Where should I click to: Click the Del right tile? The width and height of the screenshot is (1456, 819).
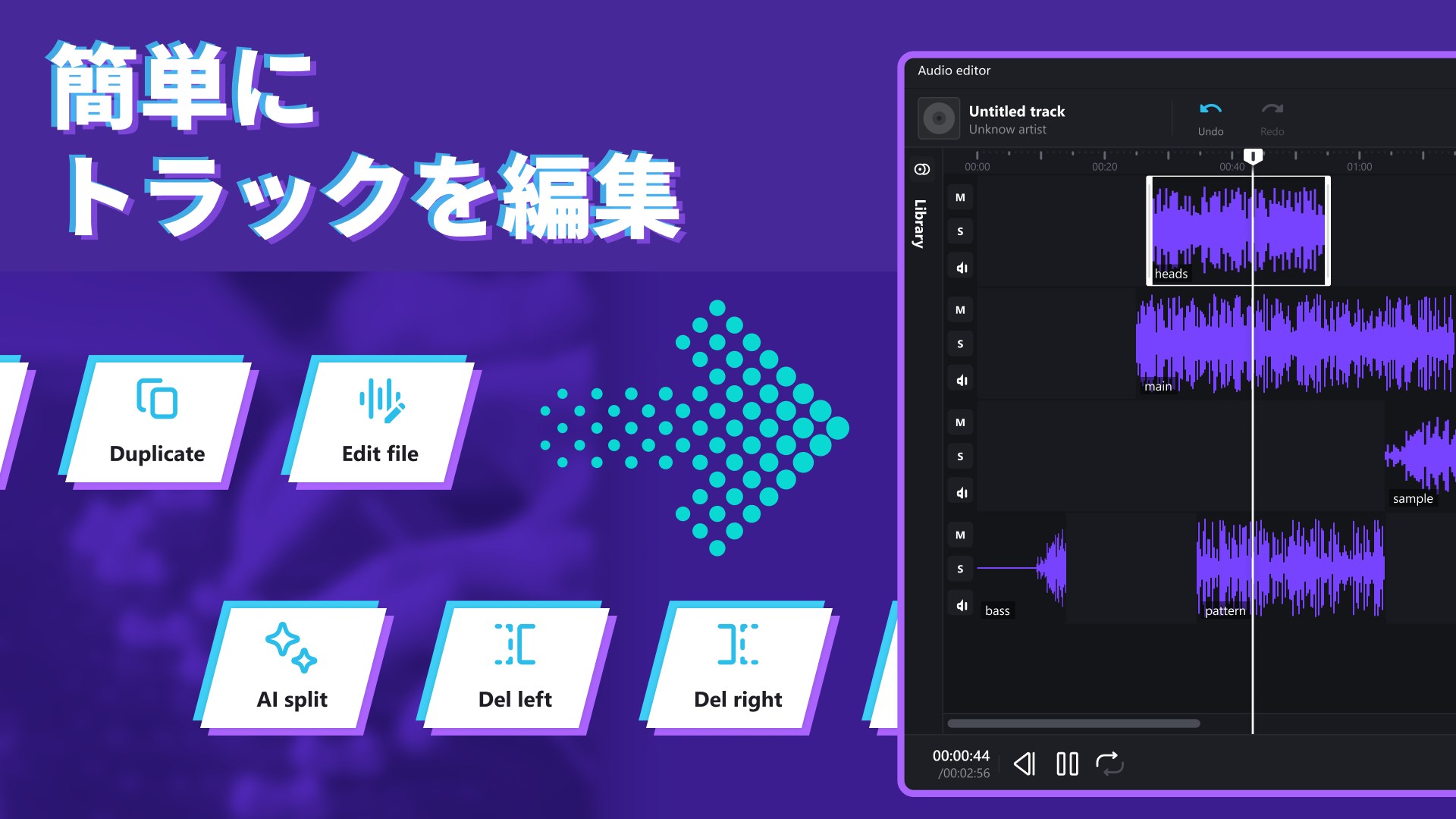[x=738, y=667]
